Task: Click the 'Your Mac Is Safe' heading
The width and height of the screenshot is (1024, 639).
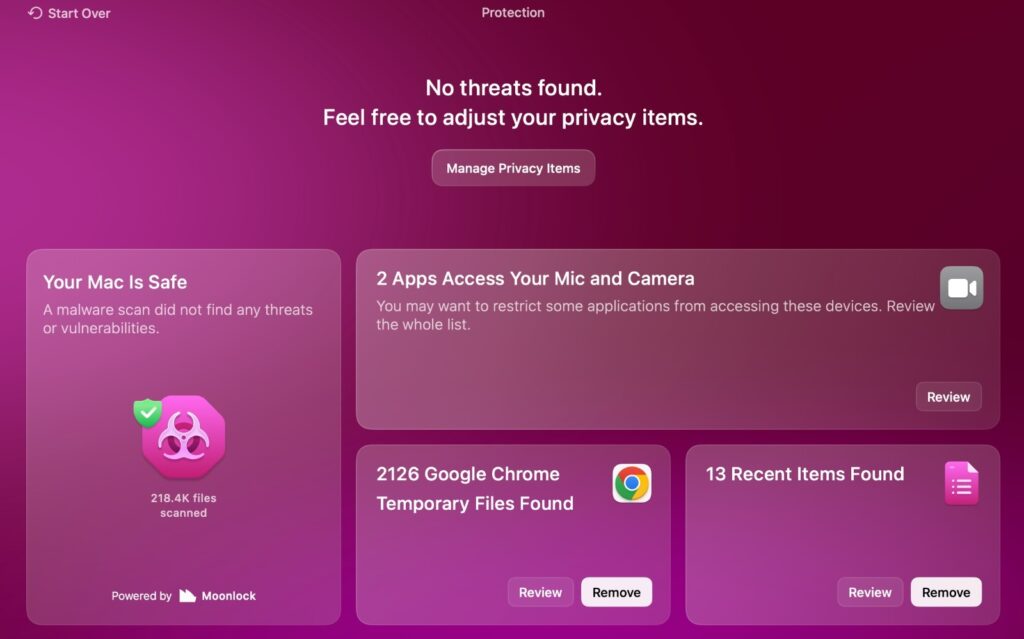Action: click(115, 282)
